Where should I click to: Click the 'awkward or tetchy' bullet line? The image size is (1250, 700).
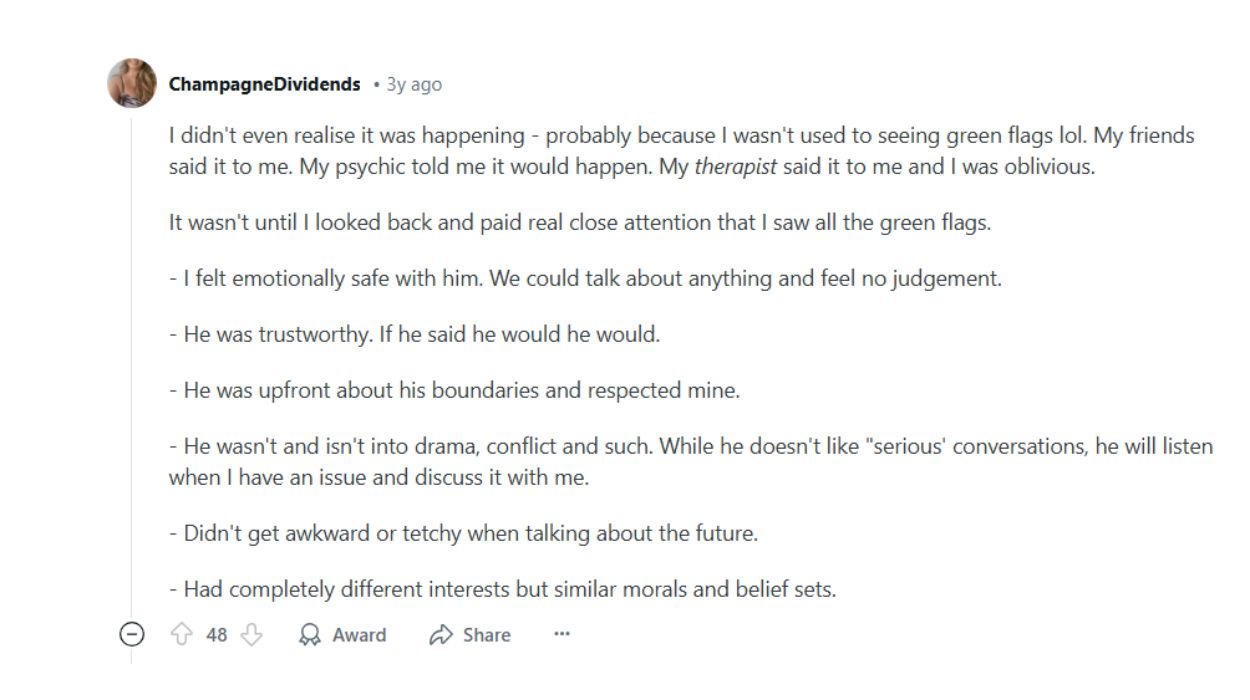click(463, 534)
